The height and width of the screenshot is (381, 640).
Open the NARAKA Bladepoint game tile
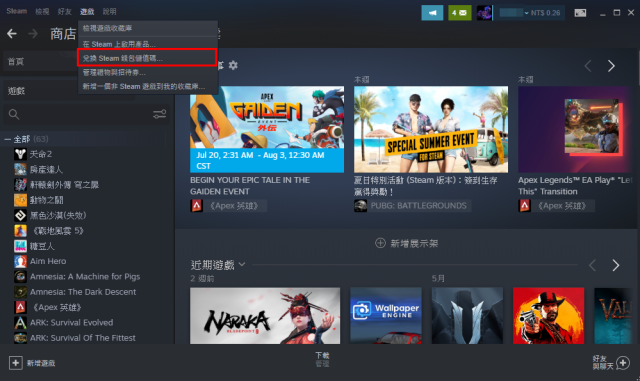point(265,316)
